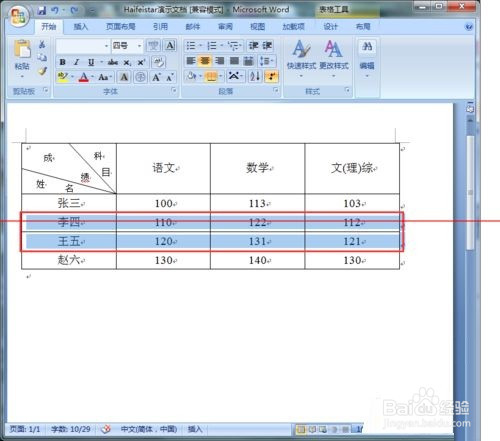
Task: Redo action in quick access toolbar
Action: point(74,10)
